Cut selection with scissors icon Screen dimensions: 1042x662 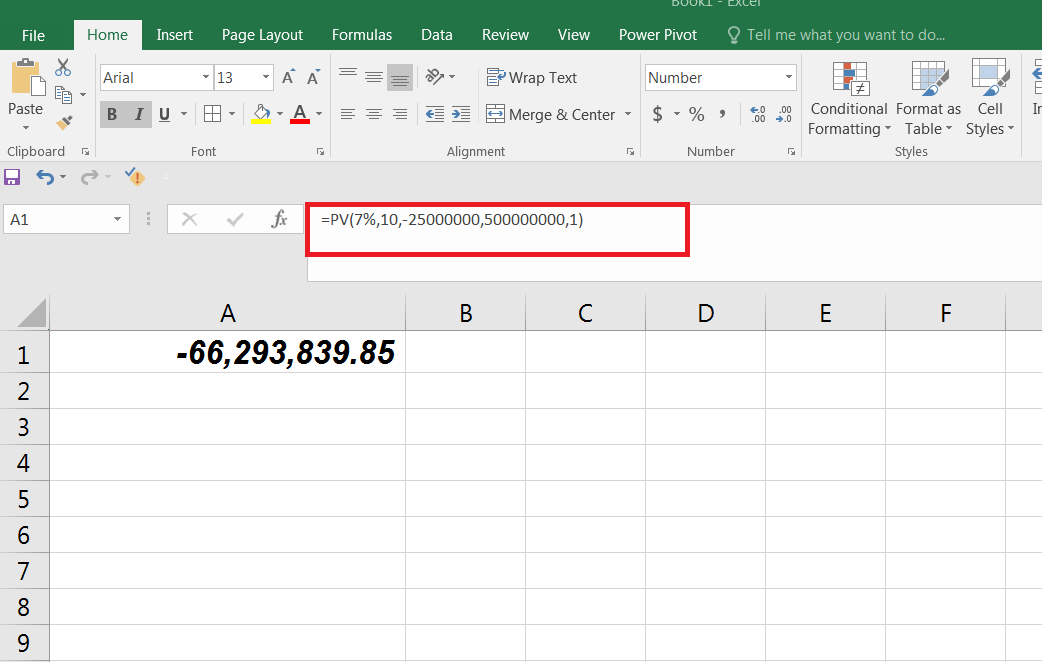click(63, 67)
